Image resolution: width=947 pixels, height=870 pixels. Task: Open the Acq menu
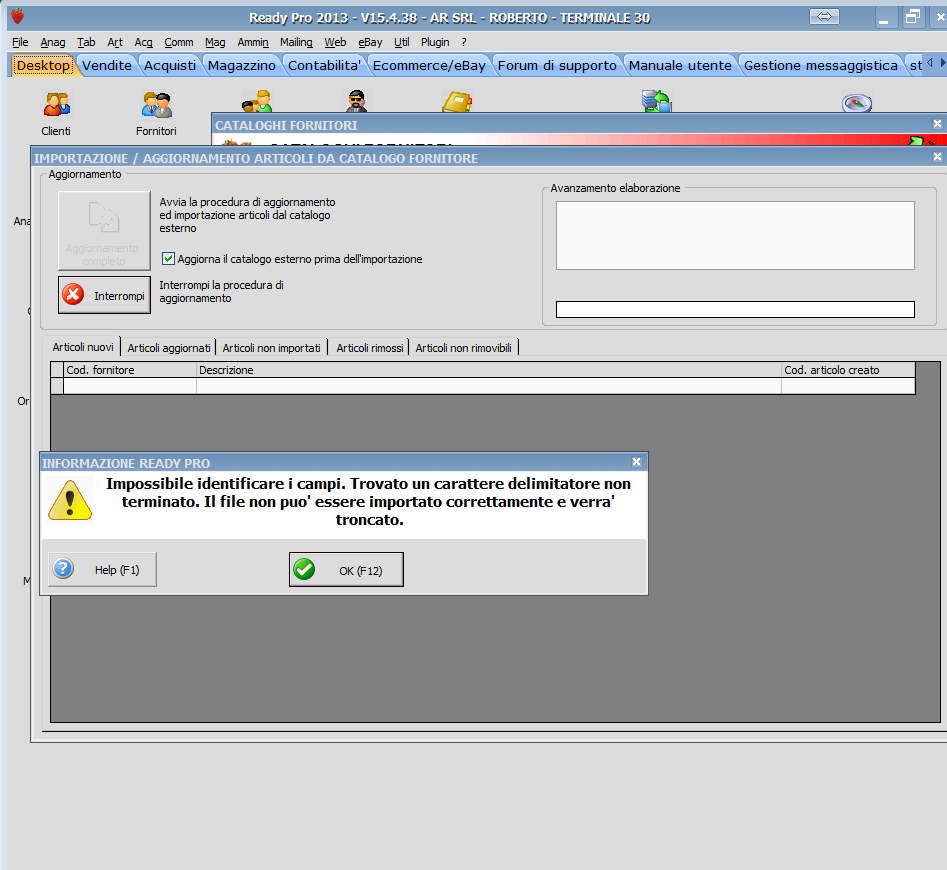[143, 42]
